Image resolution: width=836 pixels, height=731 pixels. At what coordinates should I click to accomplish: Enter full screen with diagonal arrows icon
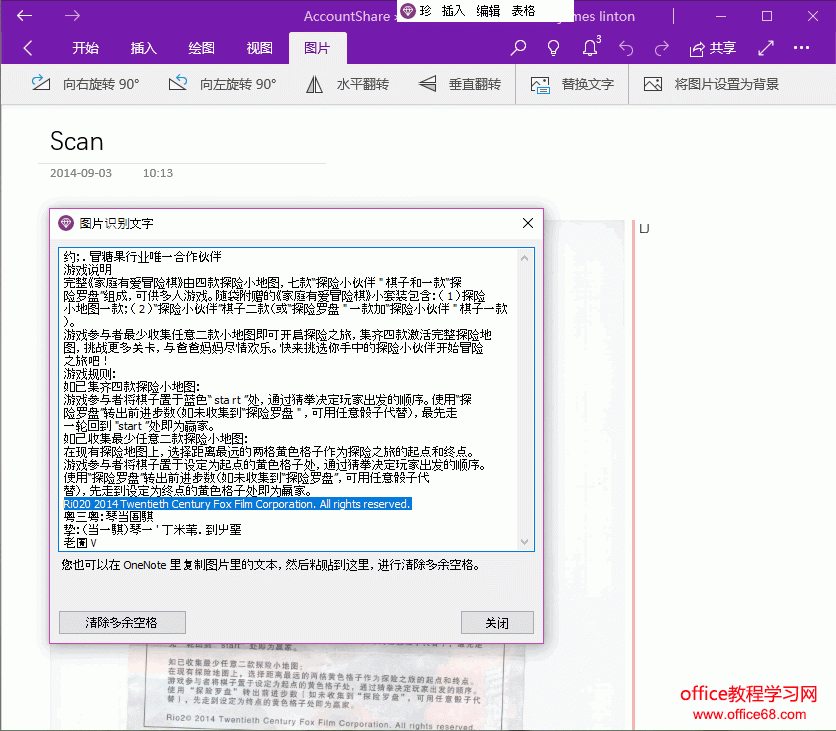tap(766, 48)
